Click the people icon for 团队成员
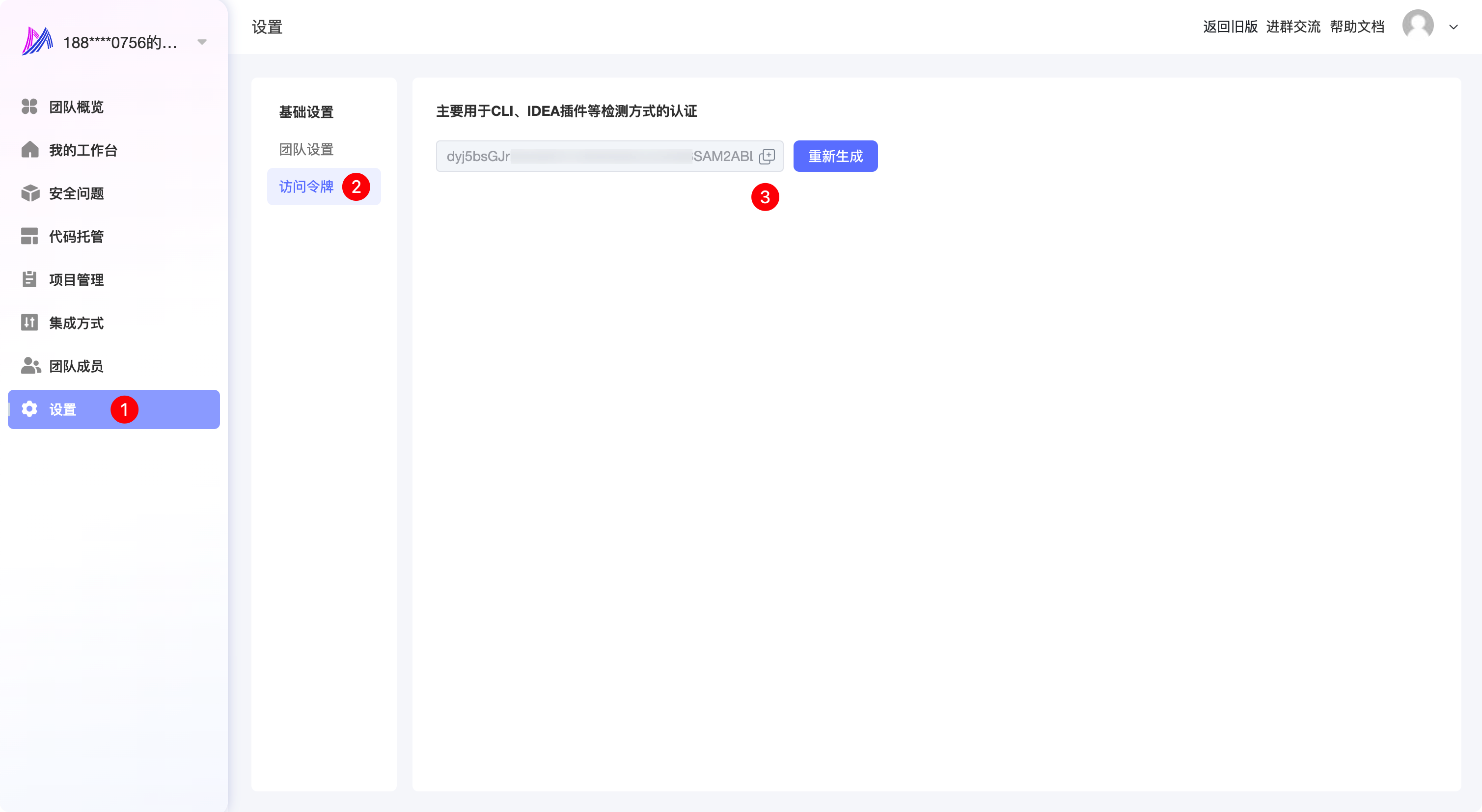This screenshot has height=812, width=1482. pyautogui.click(x=30, y=366)
